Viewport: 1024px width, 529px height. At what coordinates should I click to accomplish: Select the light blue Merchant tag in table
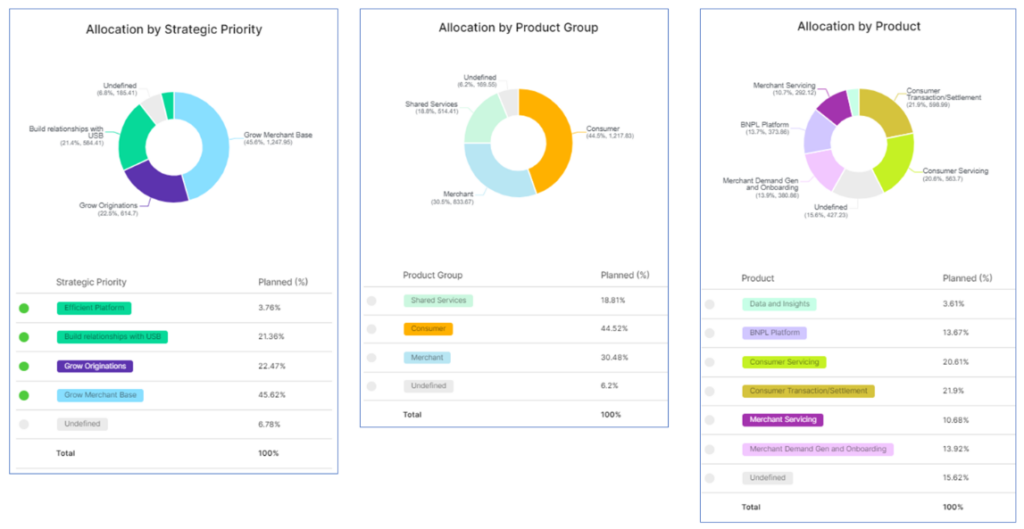(427, 357)
